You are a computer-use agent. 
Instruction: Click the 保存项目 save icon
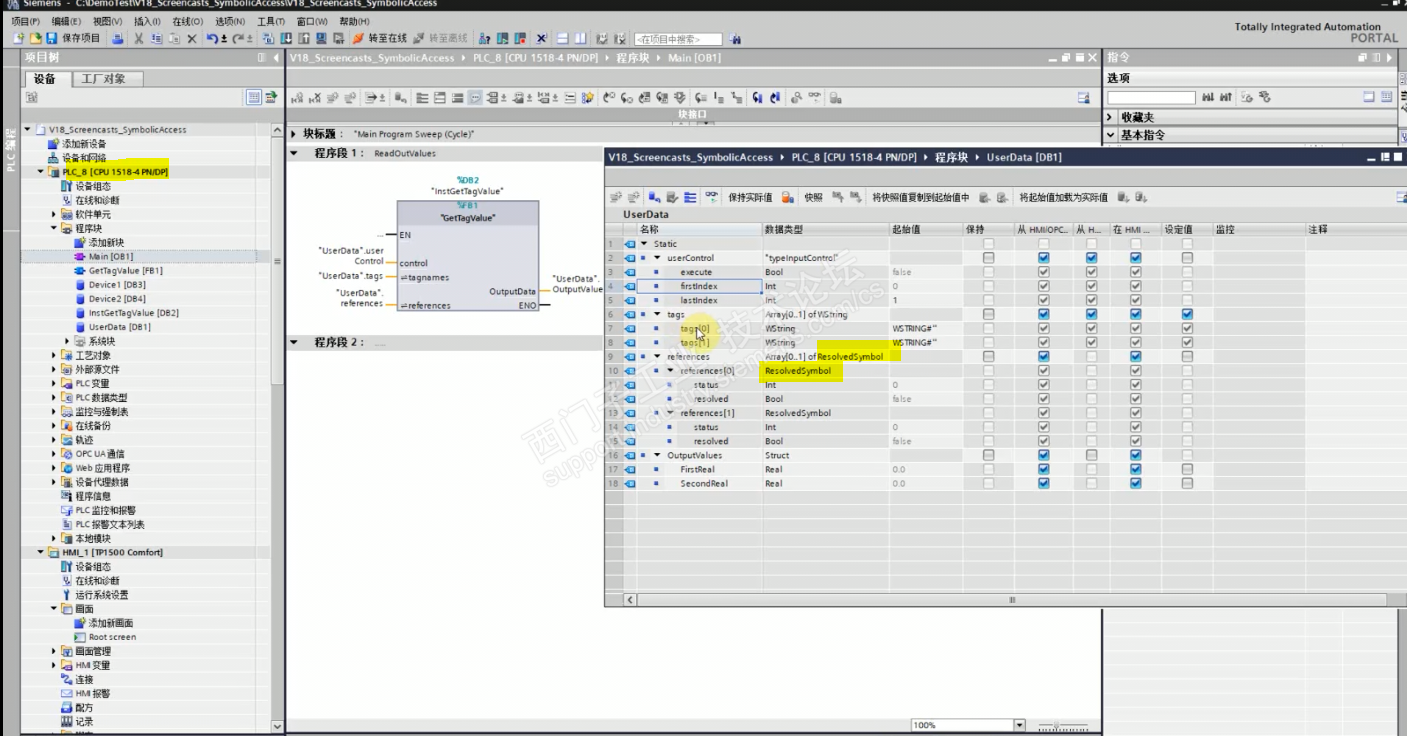click(51, 39)
